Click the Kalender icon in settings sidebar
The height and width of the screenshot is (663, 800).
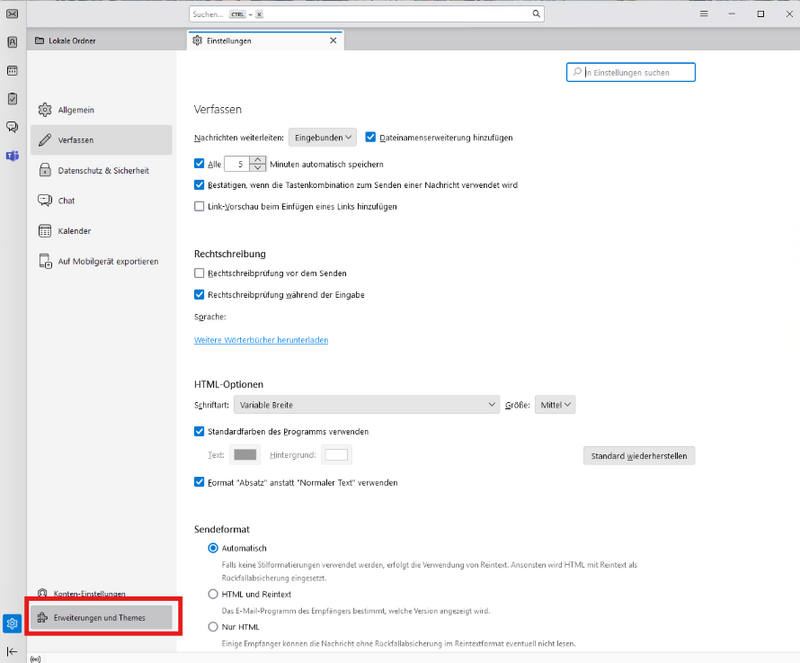tap(45, 231)
